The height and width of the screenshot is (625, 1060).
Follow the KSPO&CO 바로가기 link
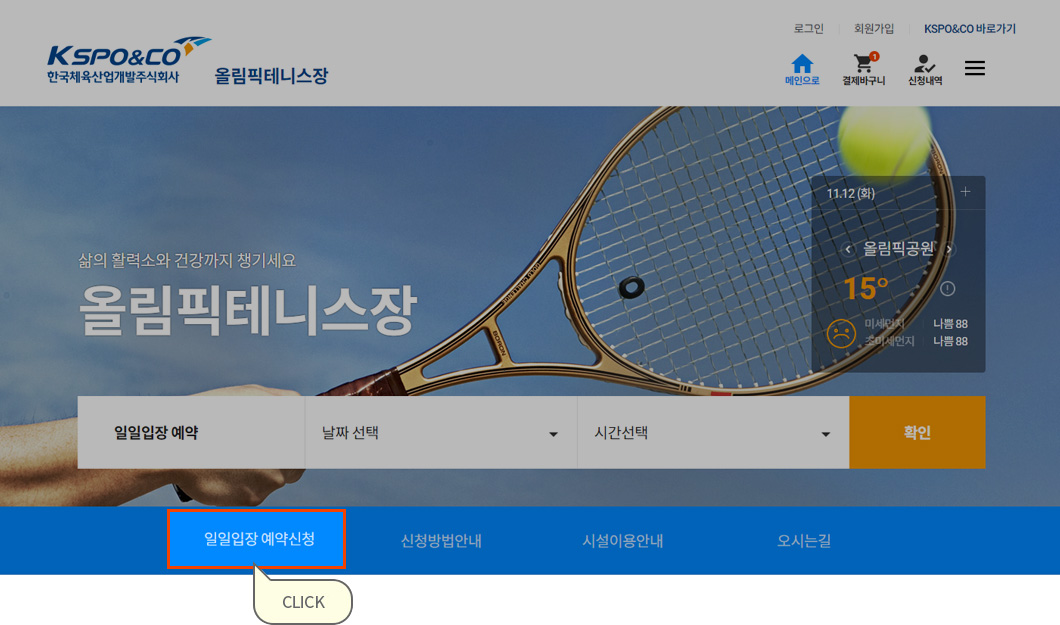pyautogui.click(x=969, y=28)
